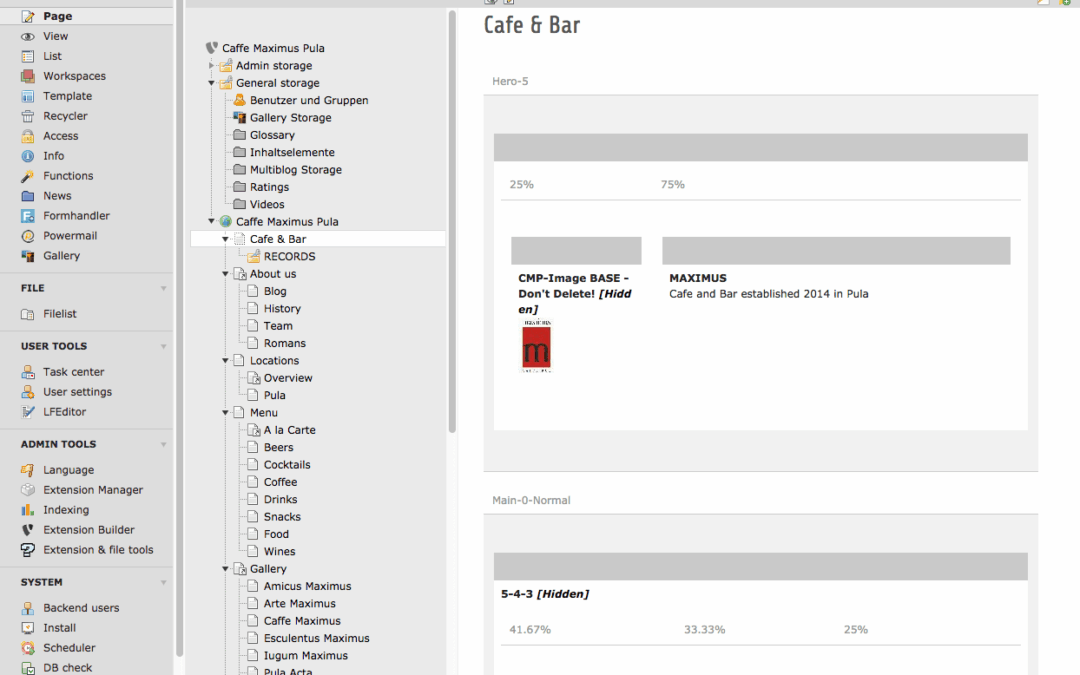
Task: Click the '5-4-3 [Hidden]' element title
Action: [545, 594]
